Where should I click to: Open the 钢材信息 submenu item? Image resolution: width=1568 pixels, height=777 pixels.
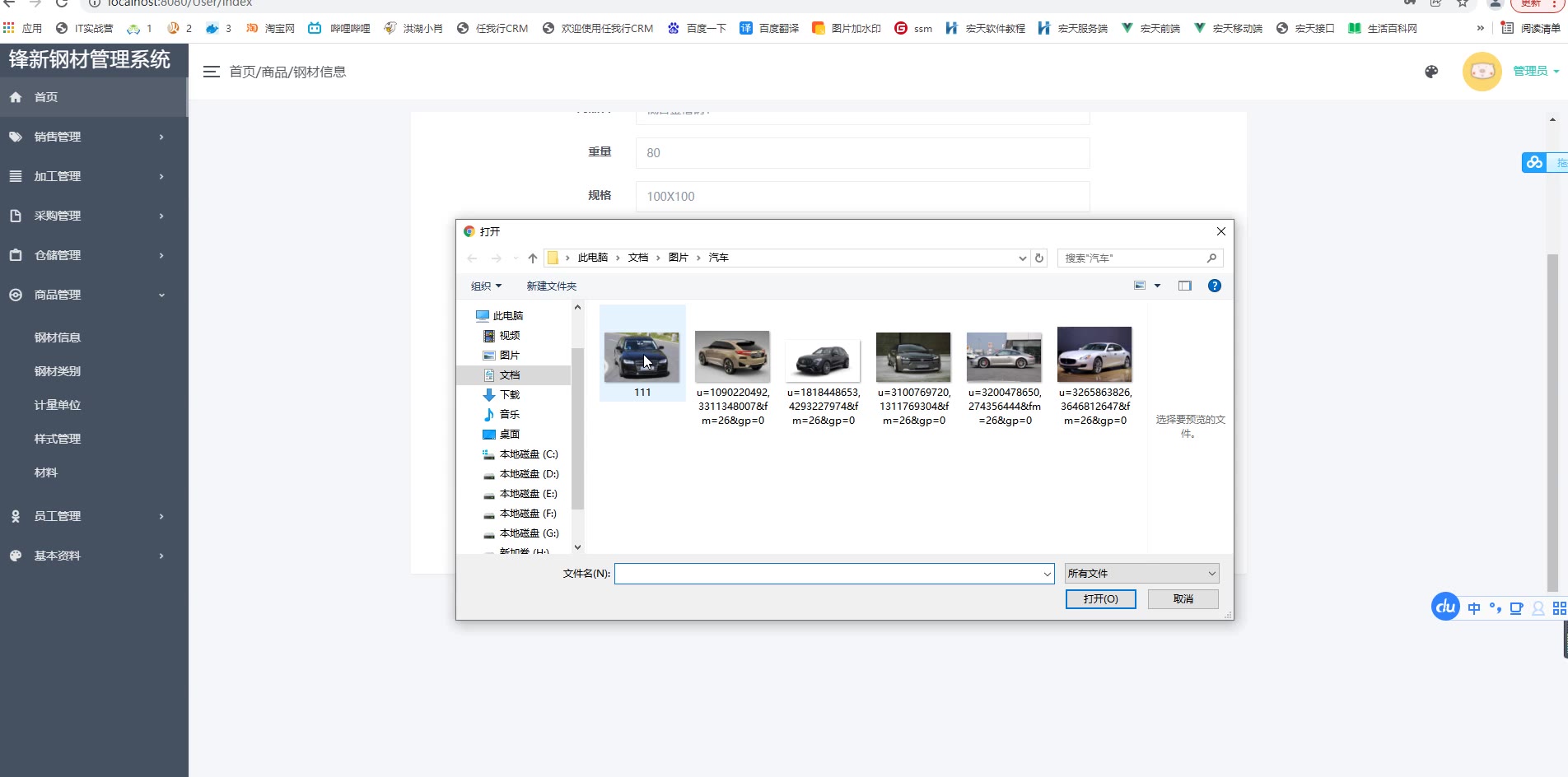click(58, 337)
